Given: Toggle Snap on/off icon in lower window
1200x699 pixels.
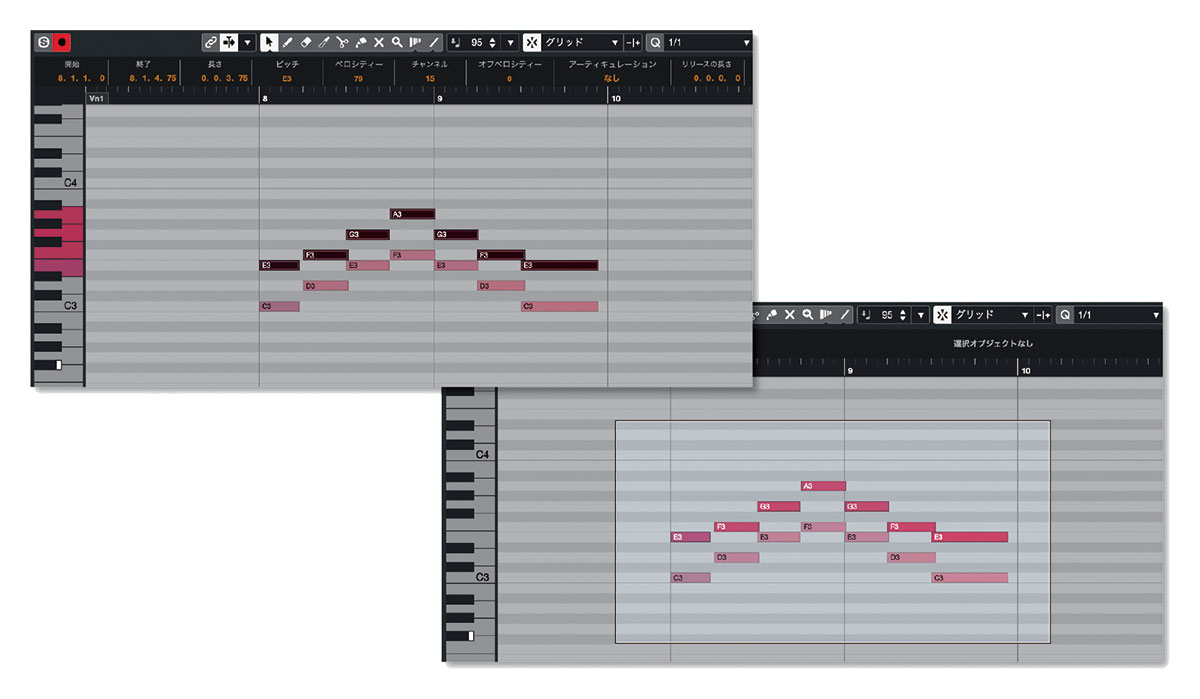Looking at the screenshot, I should point(943,314).
